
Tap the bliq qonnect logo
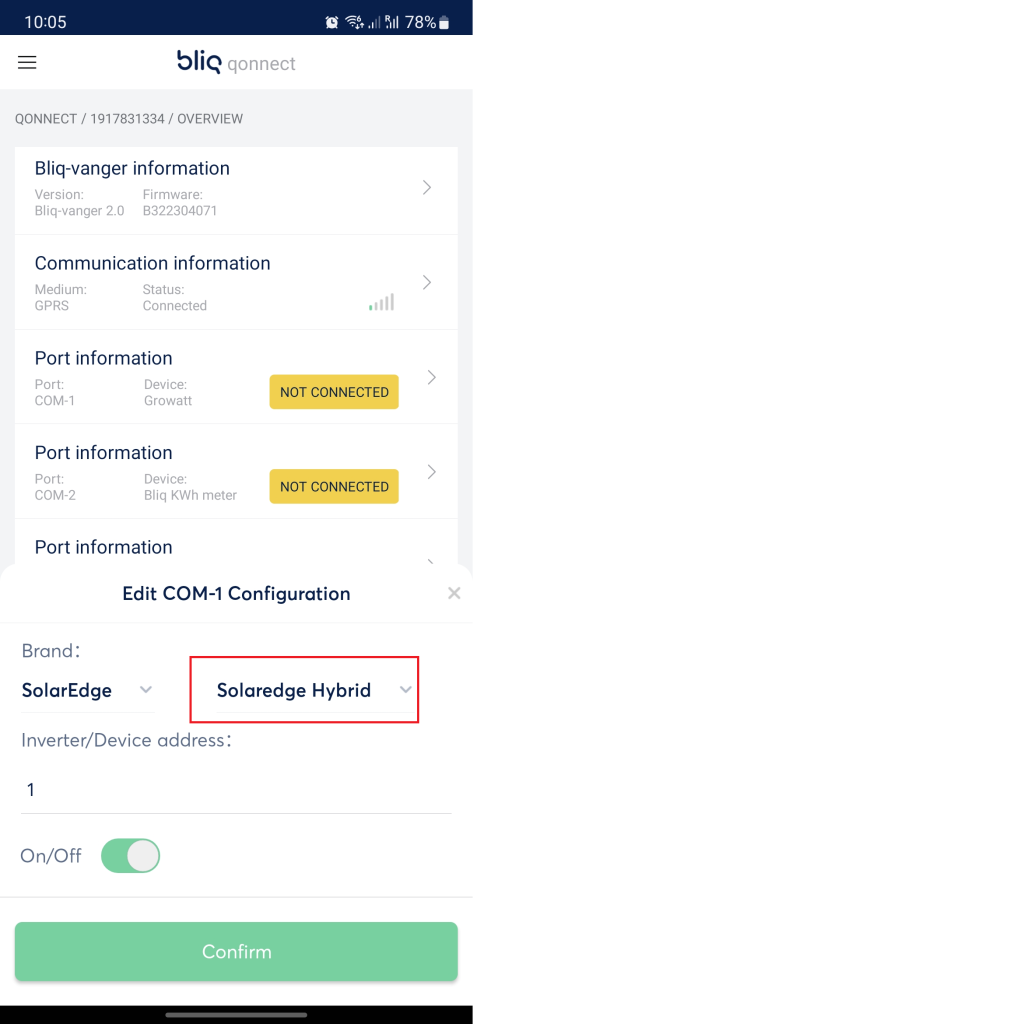pos(236,62)
